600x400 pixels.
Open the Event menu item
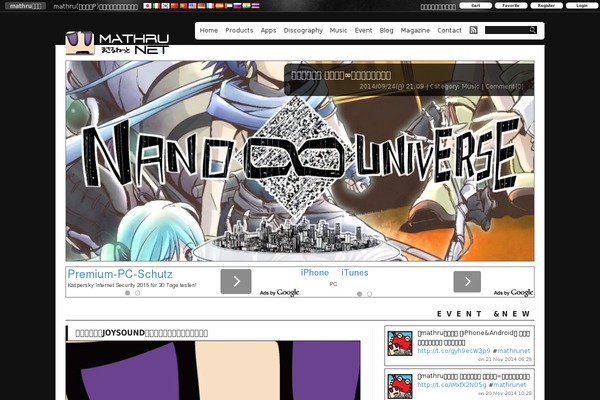[363, 30]
